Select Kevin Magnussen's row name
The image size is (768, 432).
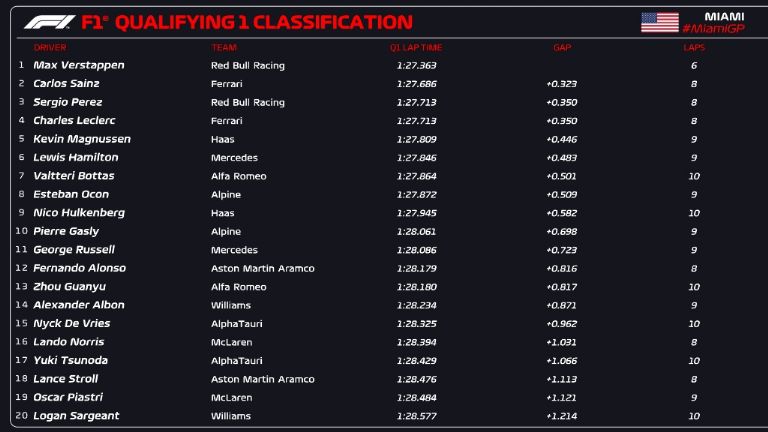click(82, 139)
